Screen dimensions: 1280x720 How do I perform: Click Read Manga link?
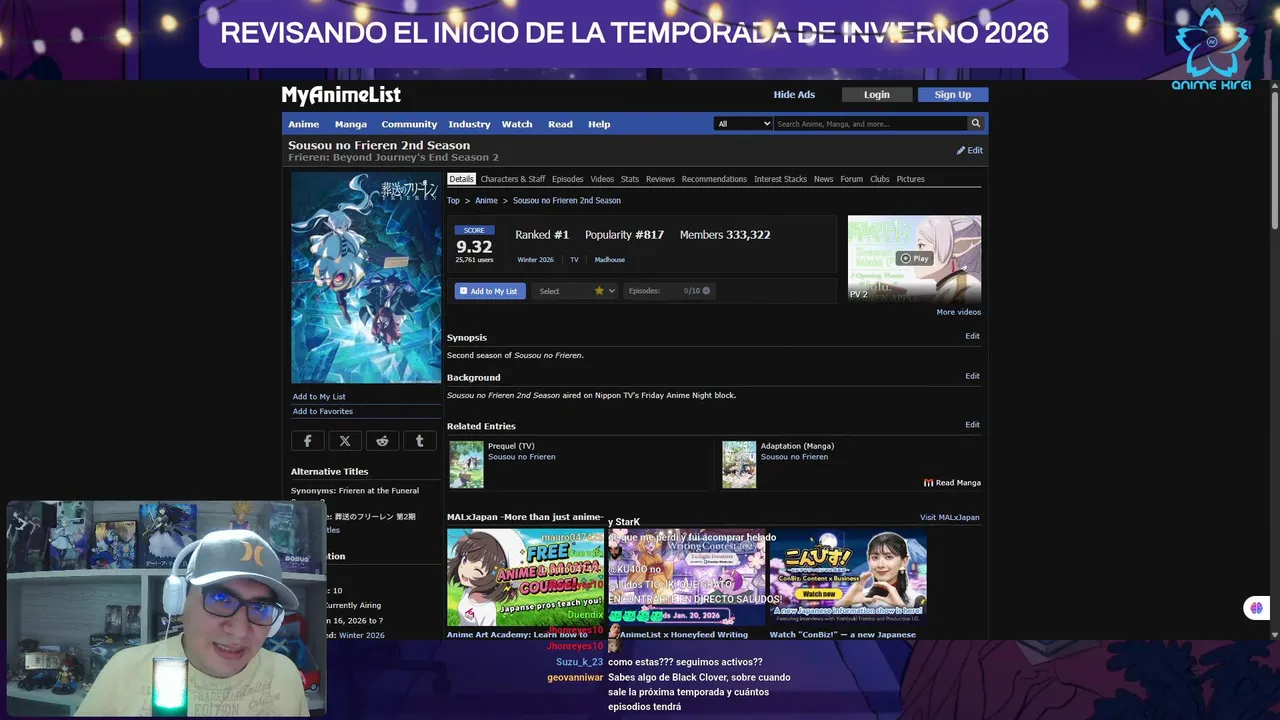(952, 483)
